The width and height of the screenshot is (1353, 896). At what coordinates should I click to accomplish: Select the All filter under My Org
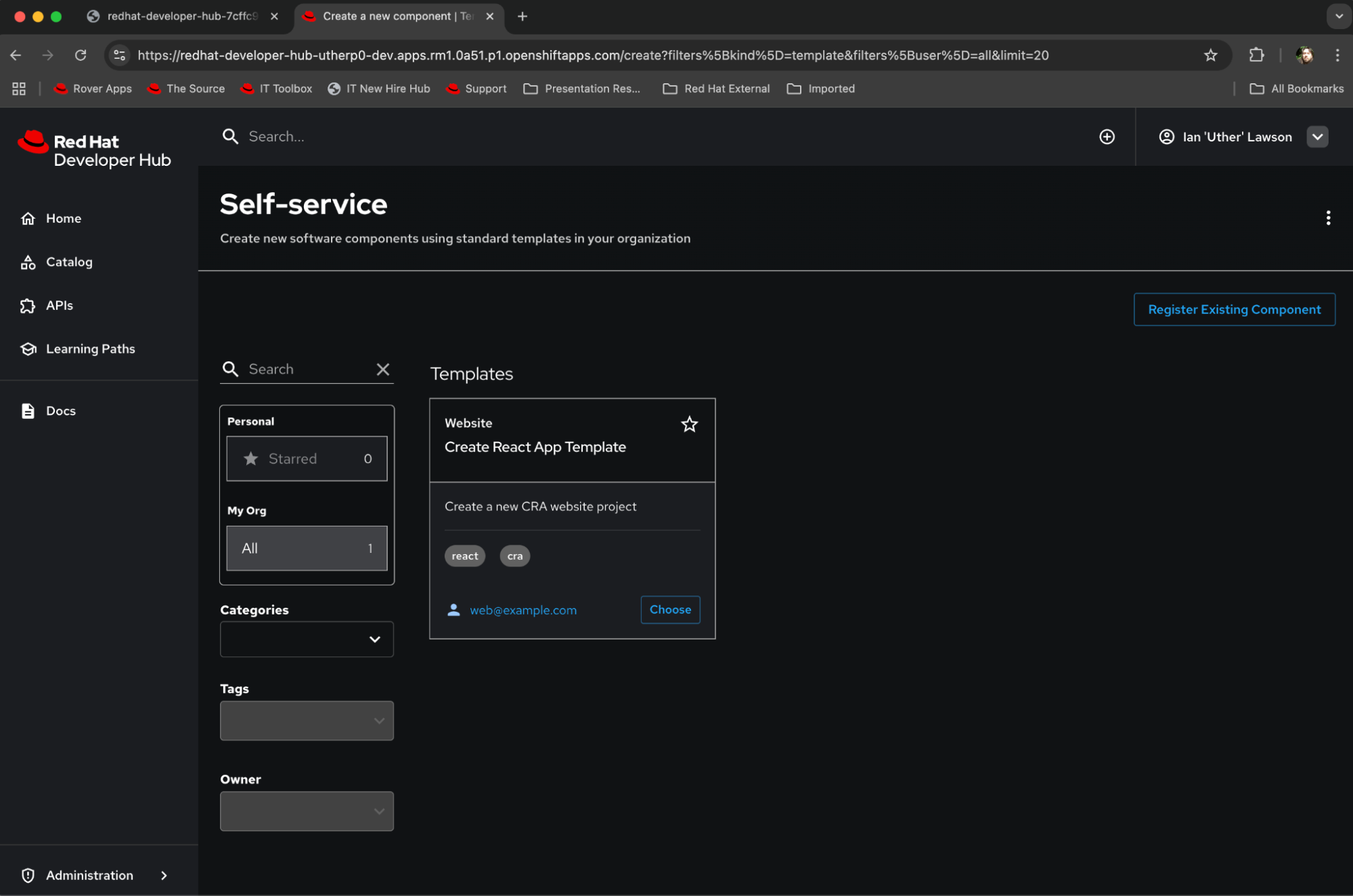pos(307,548)
